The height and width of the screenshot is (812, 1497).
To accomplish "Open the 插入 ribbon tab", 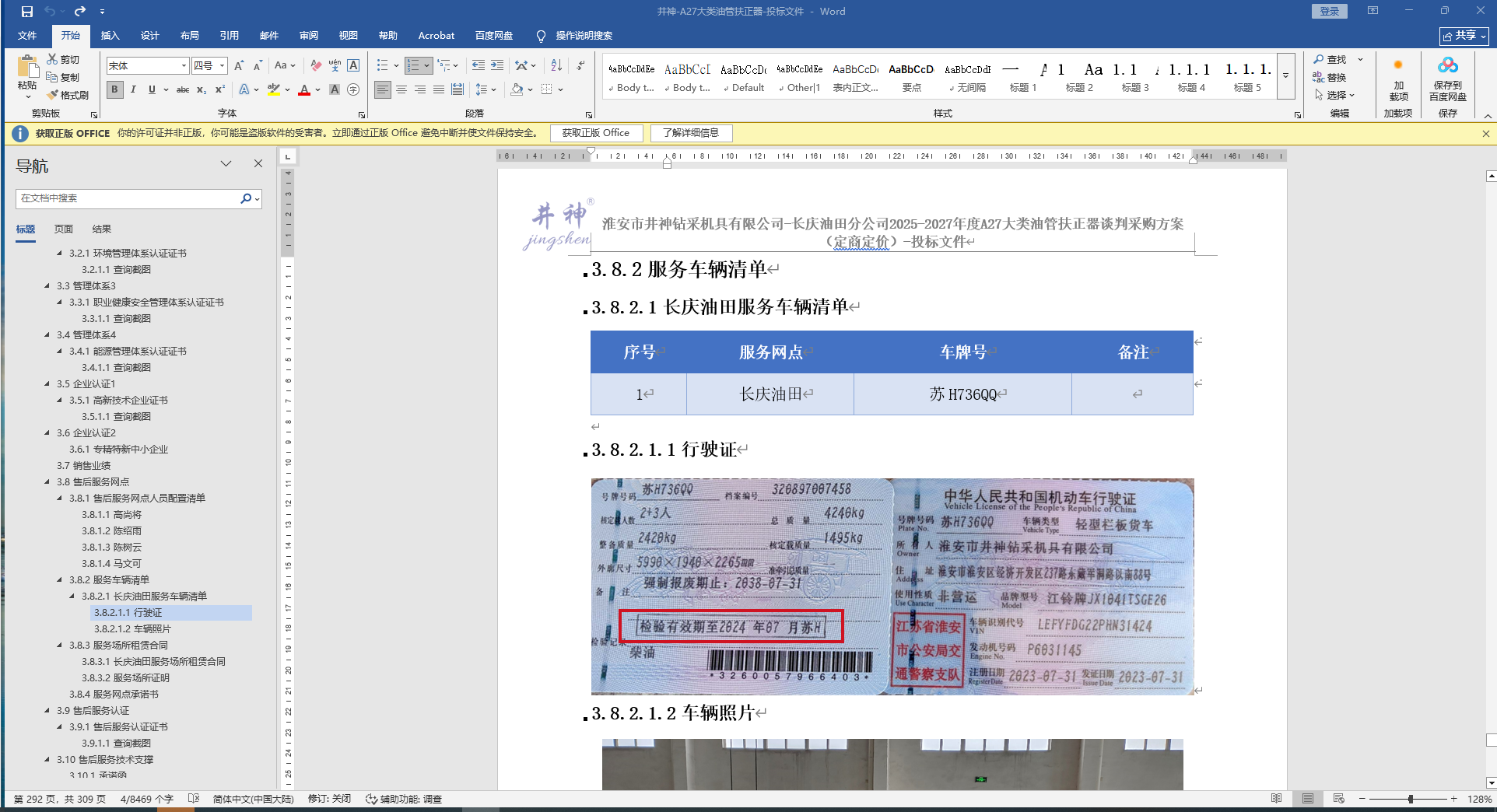I will (x=110, y=36).
